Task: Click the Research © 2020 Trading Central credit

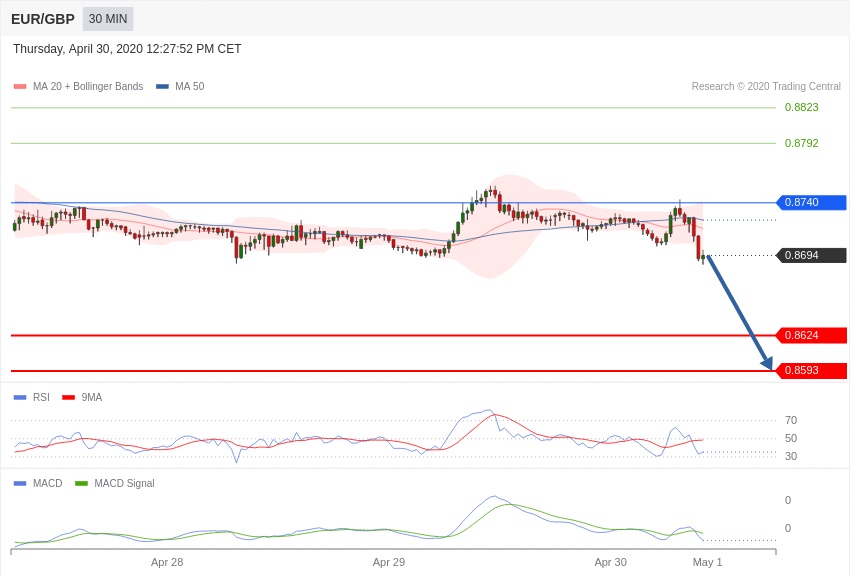Action: pos(766,86)
